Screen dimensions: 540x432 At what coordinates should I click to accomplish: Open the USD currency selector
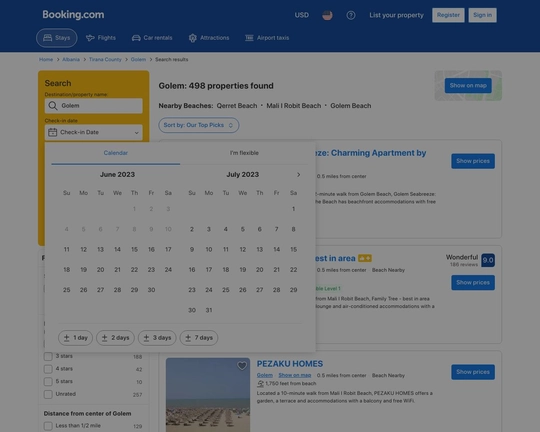[x=302, y=15]
